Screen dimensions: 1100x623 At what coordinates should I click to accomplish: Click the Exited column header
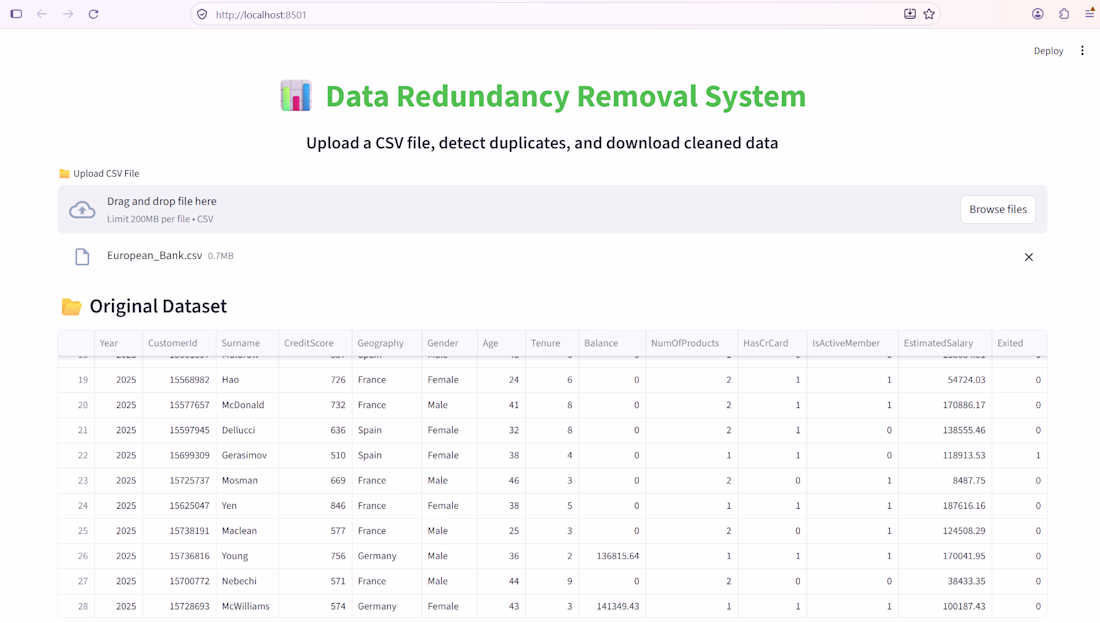[x=1019, y=343]
